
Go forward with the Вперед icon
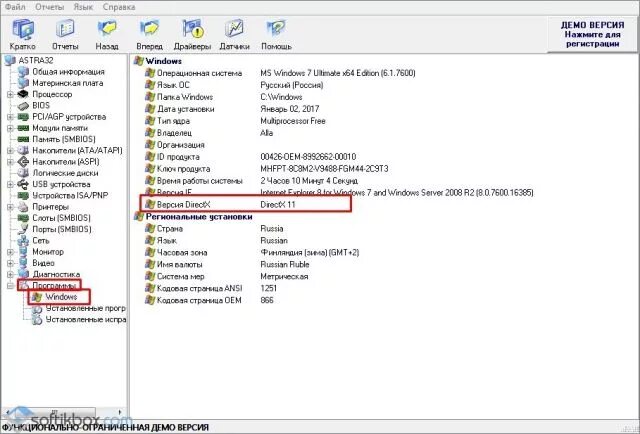click(x=149, y=30)
